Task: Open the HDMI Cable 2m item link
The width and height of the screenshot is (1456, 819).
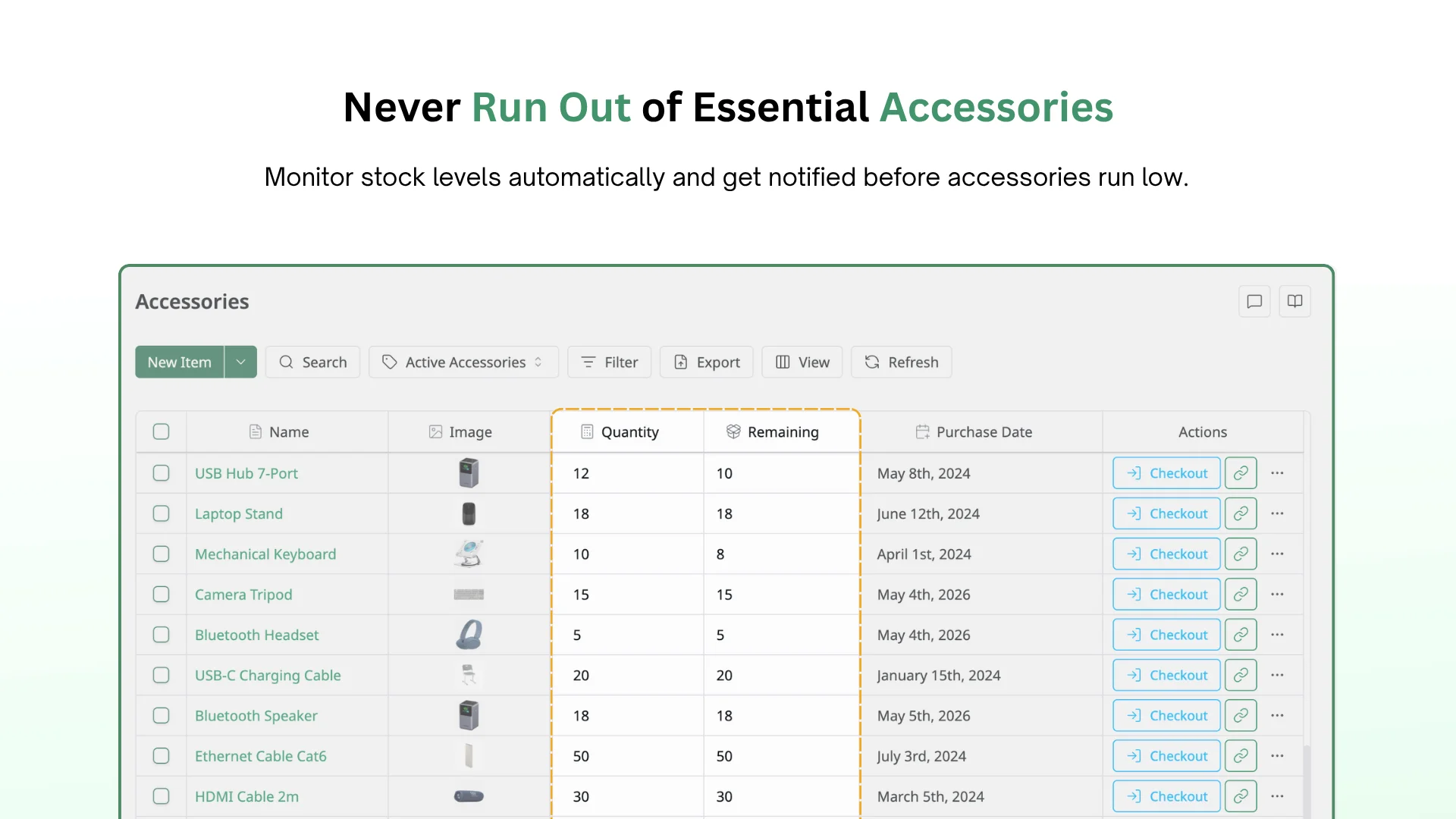Action: pyautogui.click(x=246, y=796)
